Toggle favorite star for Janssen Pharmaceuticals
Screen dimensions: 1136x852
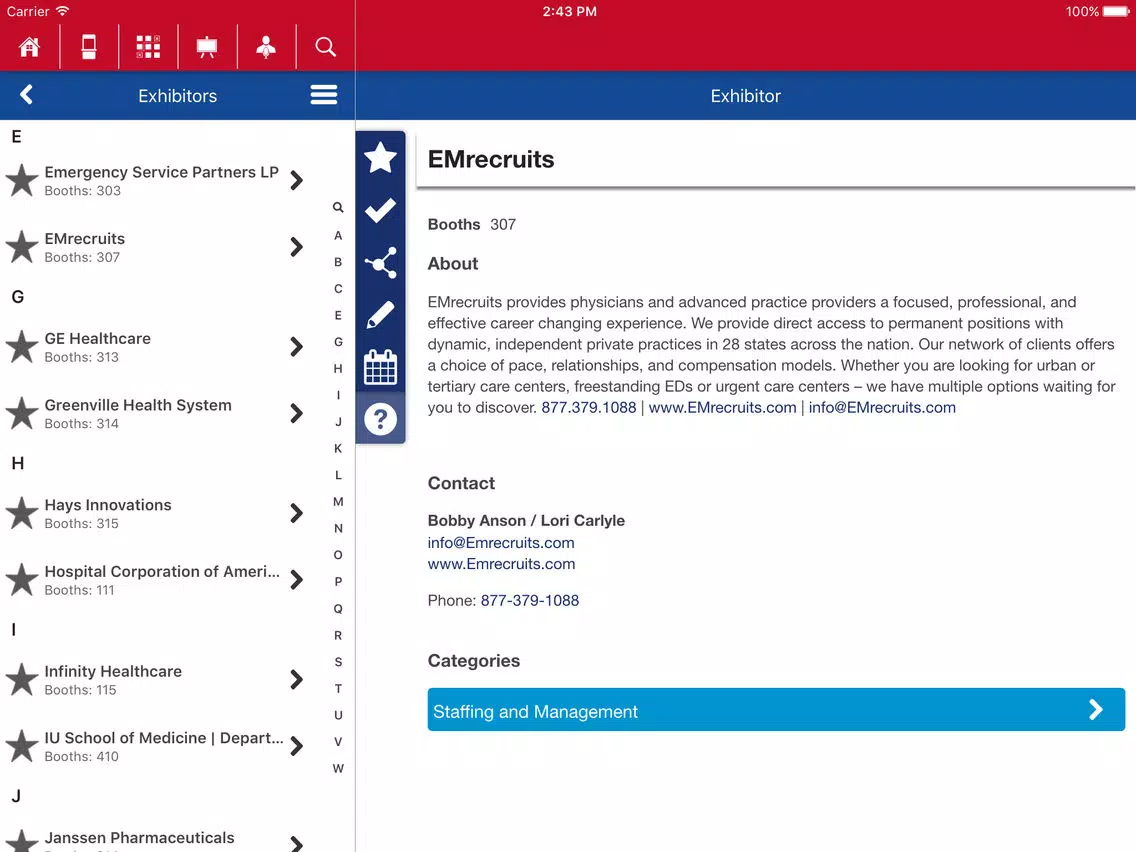pyautogui.click(x=22, y=840)
